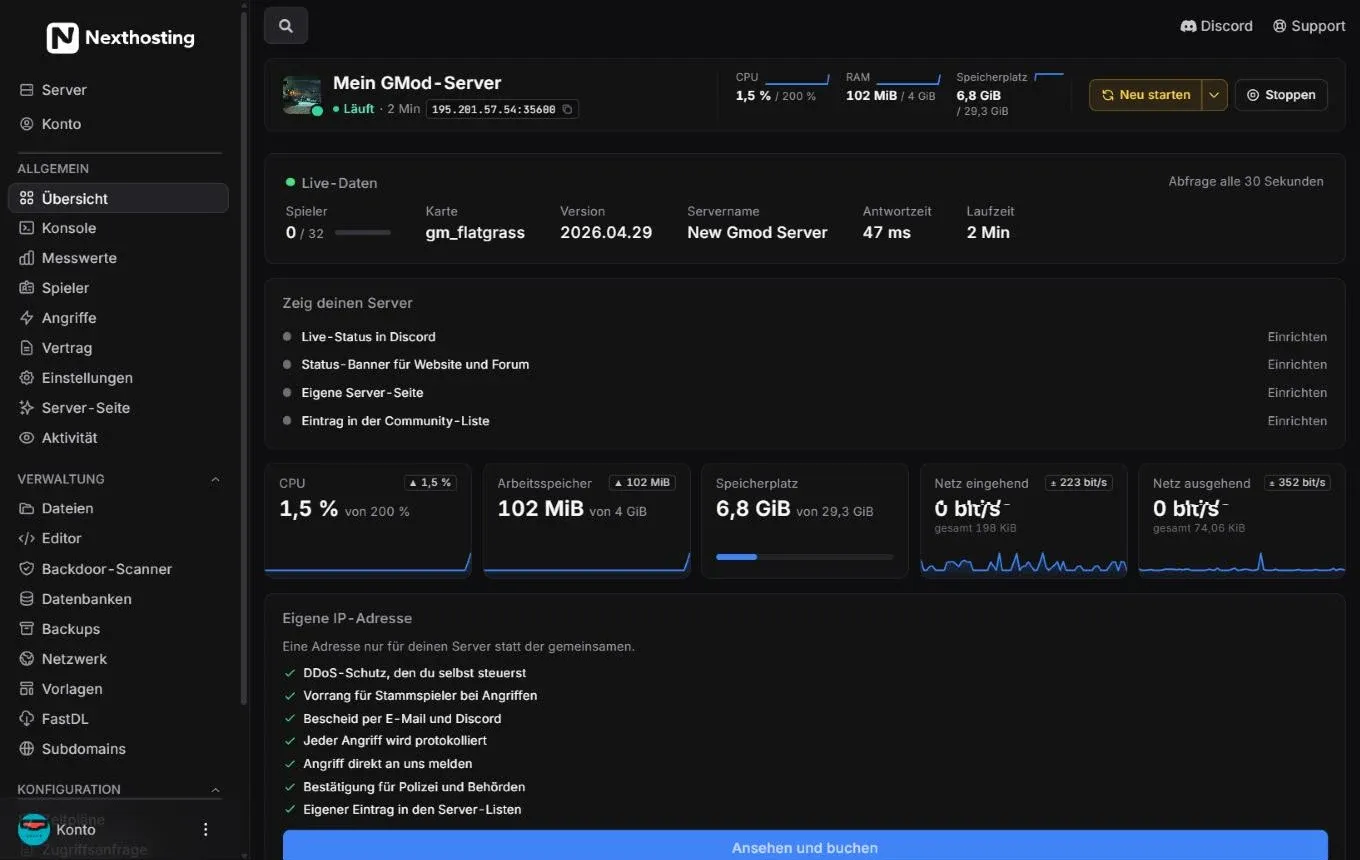Select Übersicht menu item
1360x860 pixels.
click(118, 198)
